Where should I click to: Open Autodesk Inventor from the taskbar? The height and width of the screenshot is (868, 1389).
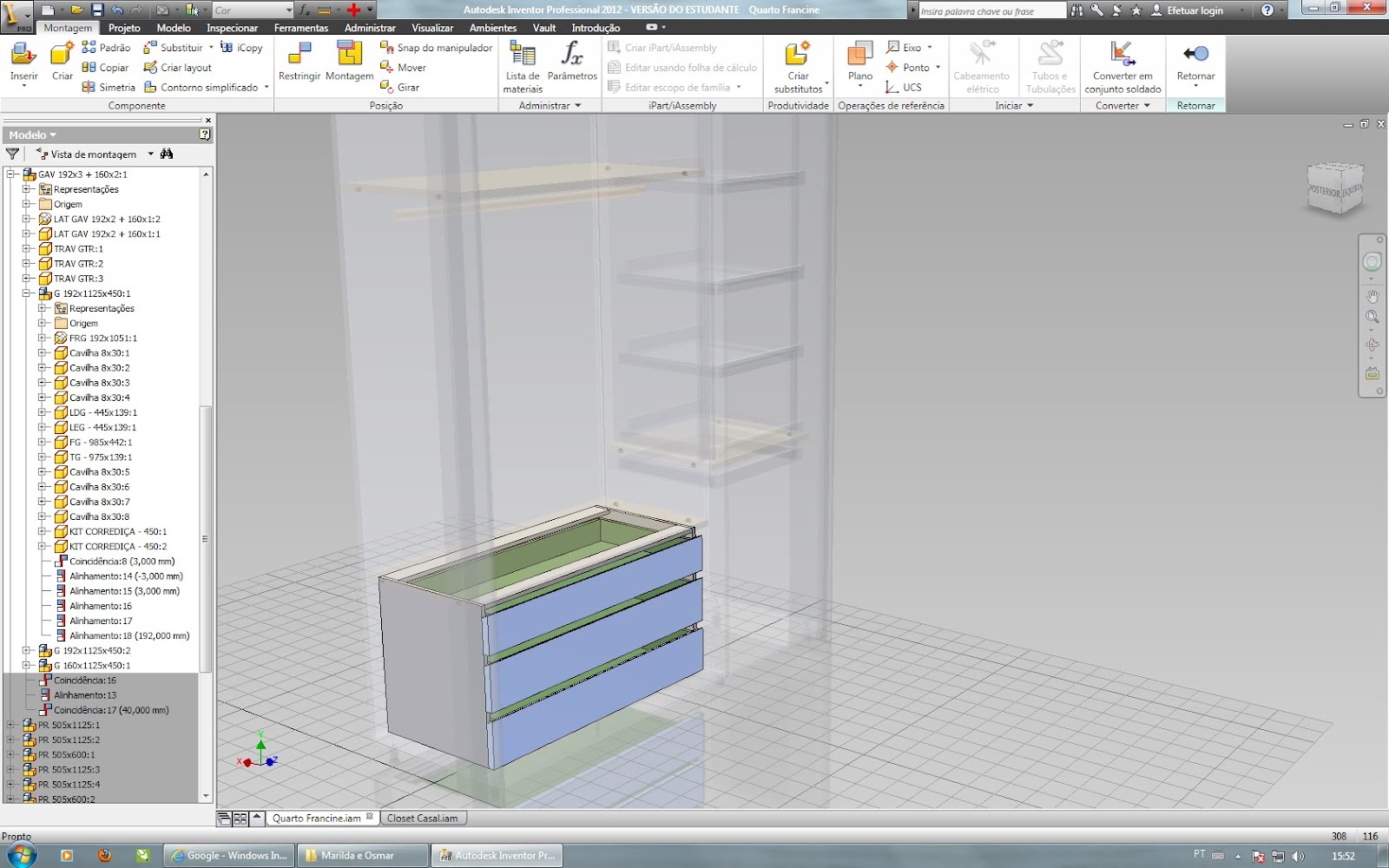[x=497, y=855]
